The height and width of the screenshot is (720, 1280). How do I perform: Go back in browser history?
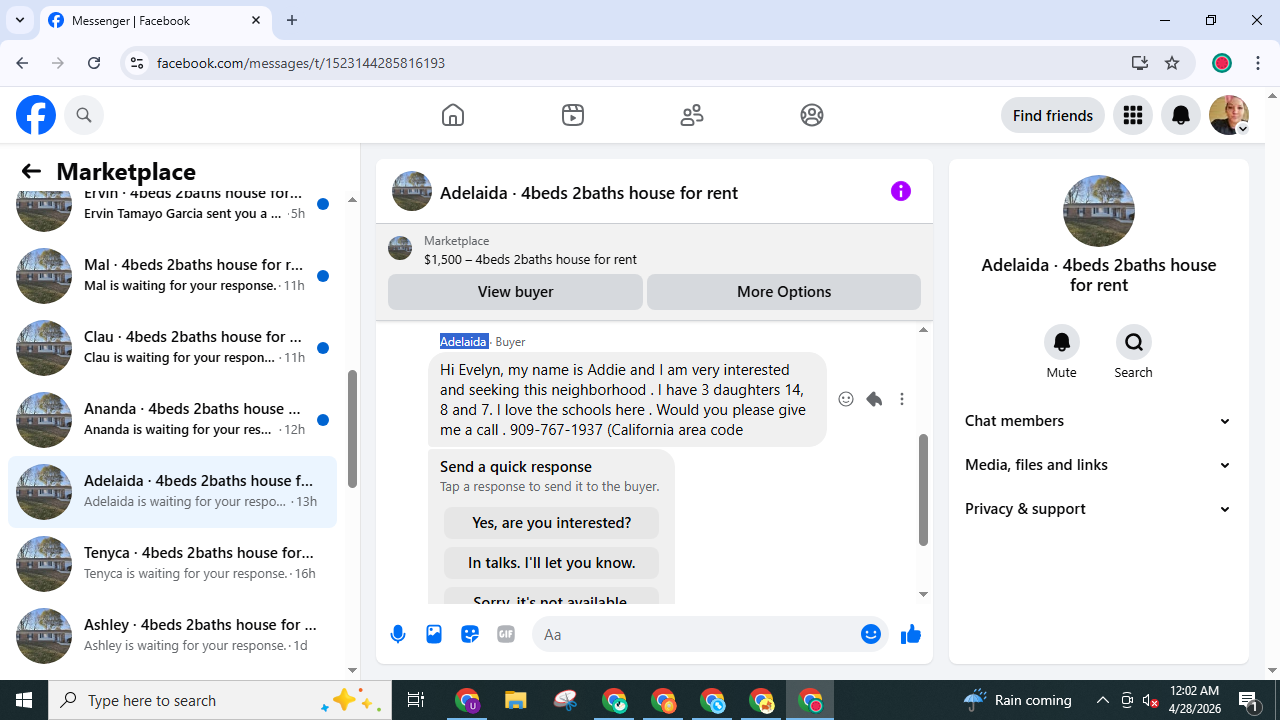tap(22, 63)
